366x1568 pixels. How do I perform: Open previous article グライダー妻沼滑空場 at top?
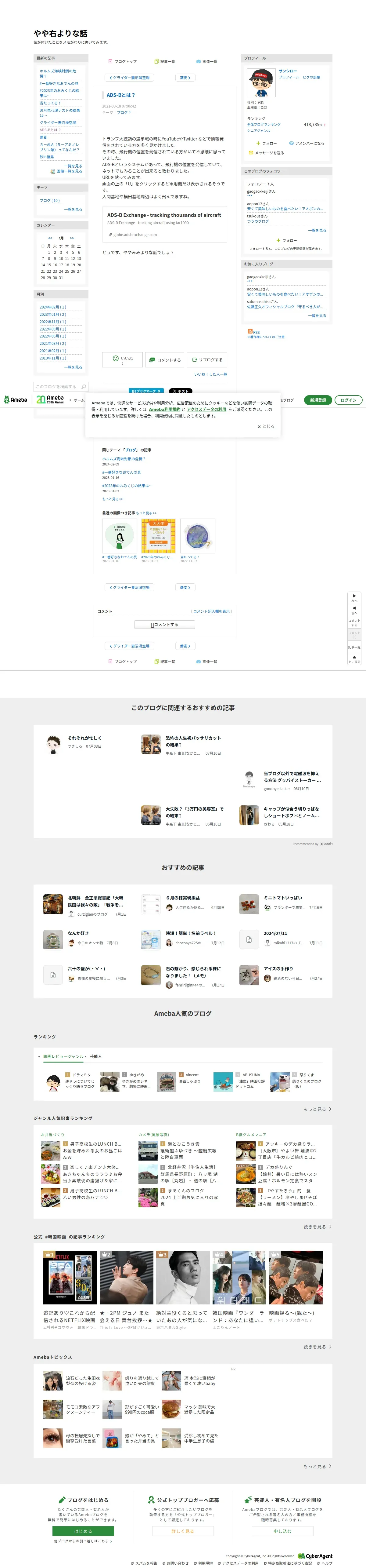click(x=130, y=78)
